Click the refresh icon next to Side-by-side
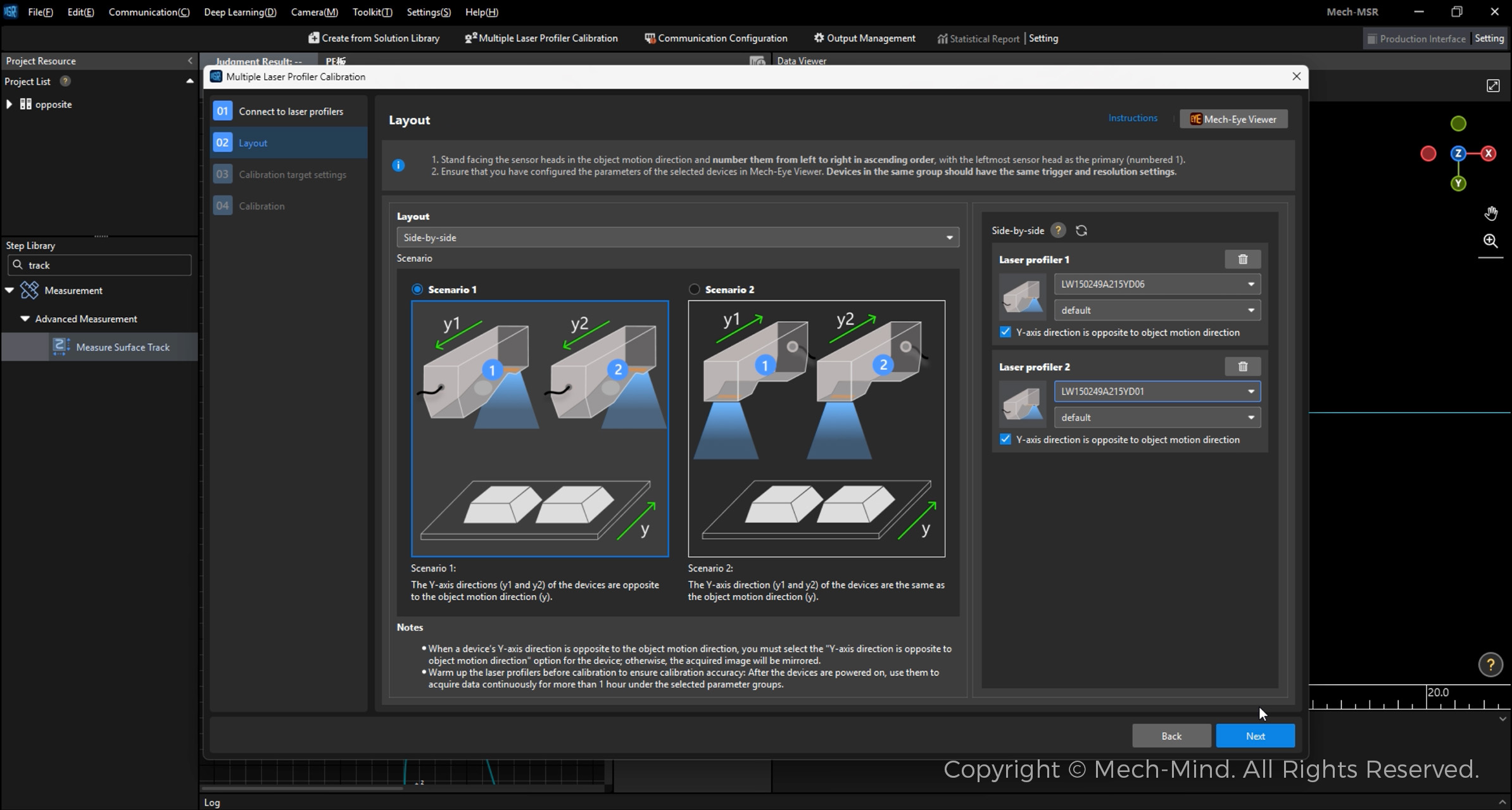 pyautogui.click(x=1081, y=230)
